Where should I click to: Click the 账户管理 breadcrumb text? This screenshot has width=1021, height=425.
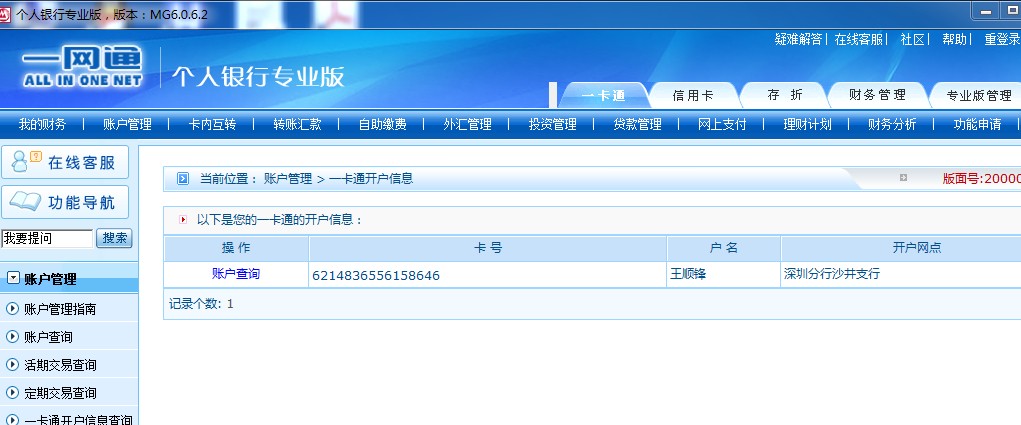288,178
